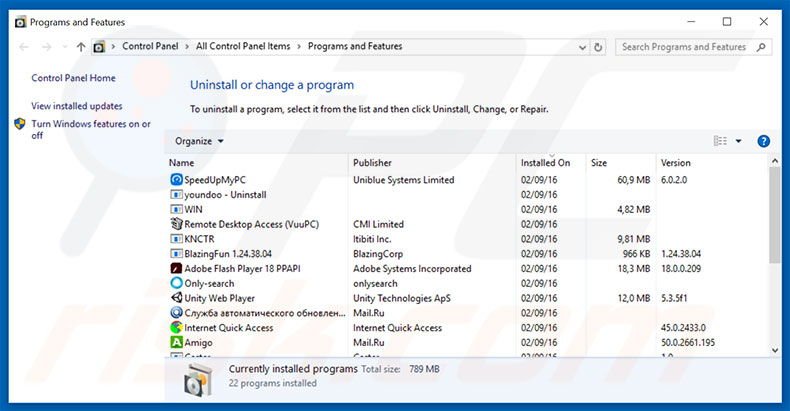This screenshot has width=790, height=411.
Task: Click the installed programs disc icon
Action: (198, 381)
